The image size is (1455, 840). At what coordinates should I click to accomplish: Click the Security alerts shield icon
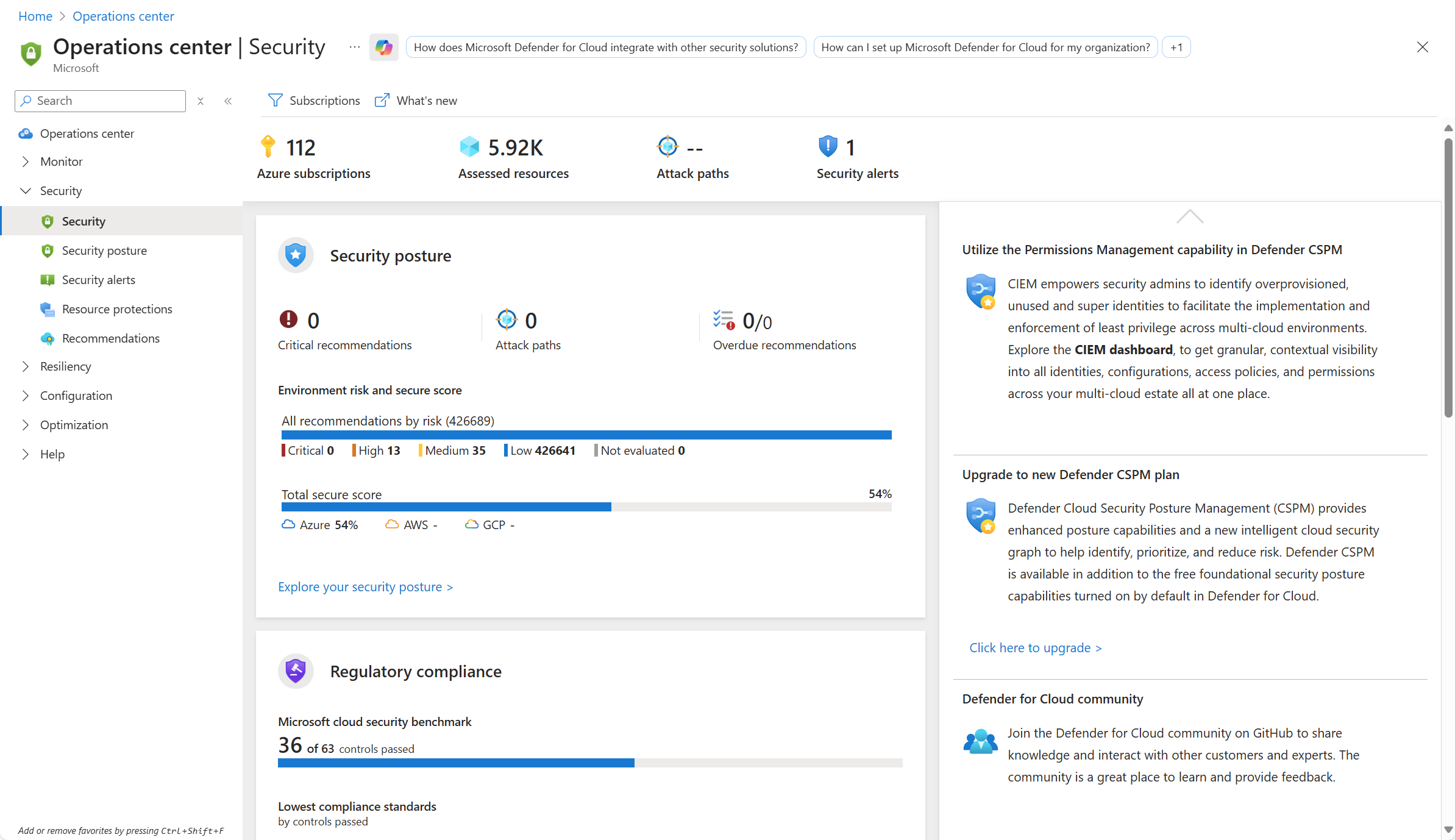coord(828,146)
